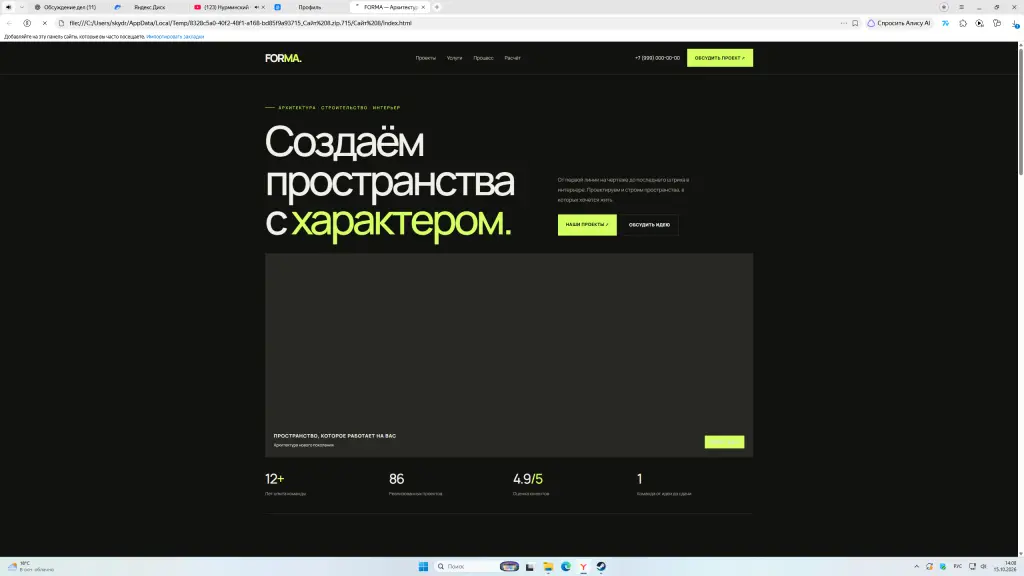Click the green характером. headline word

pos(401,222)
